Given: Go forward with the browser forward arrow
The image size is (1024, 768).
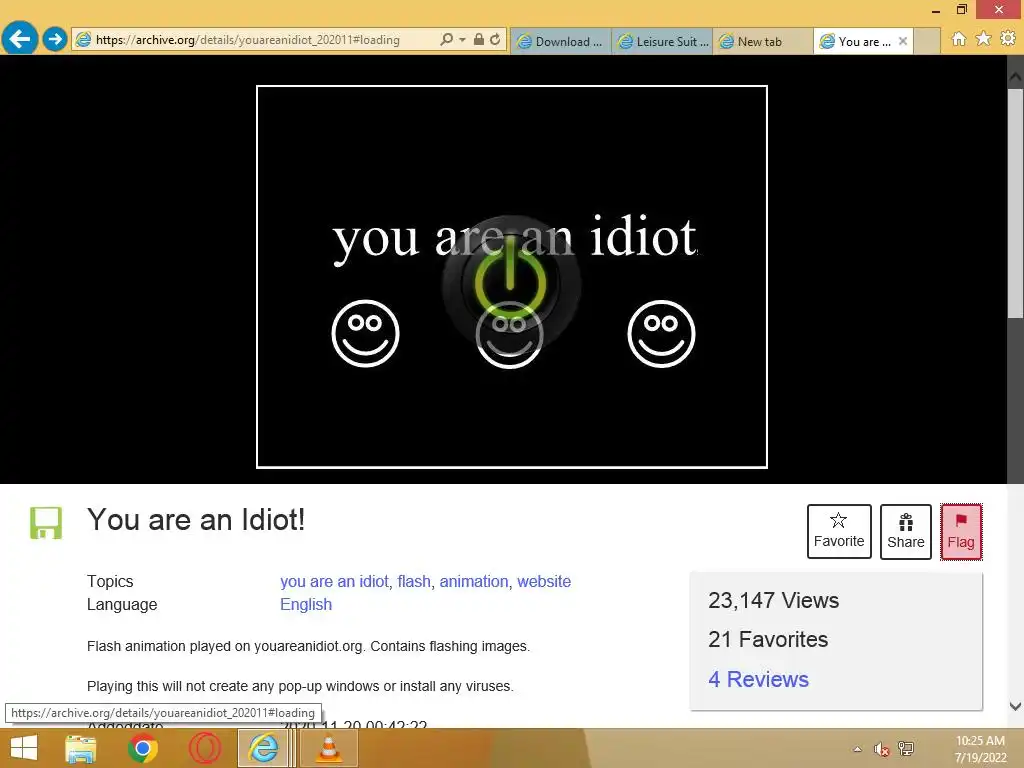Looking at the screenshot, I should pyautogui.click(x=55, y=39).
